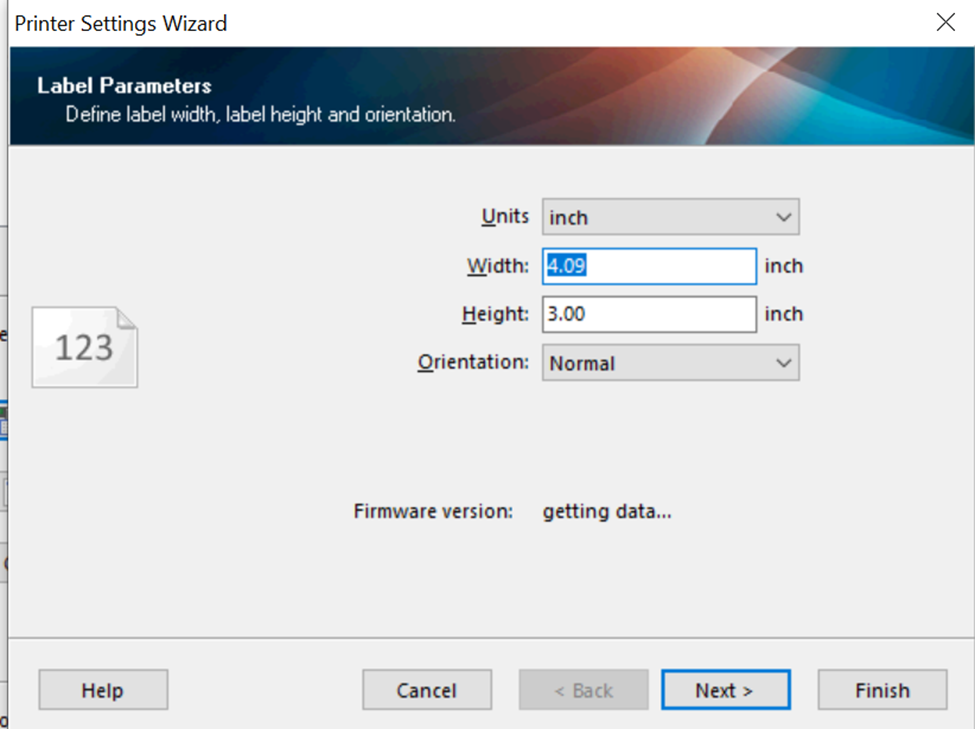Image resolution: width=975 pixels, height=729 pixels.
Task: Click the Units dropdown arrow
Action: [x=783, y=217]
